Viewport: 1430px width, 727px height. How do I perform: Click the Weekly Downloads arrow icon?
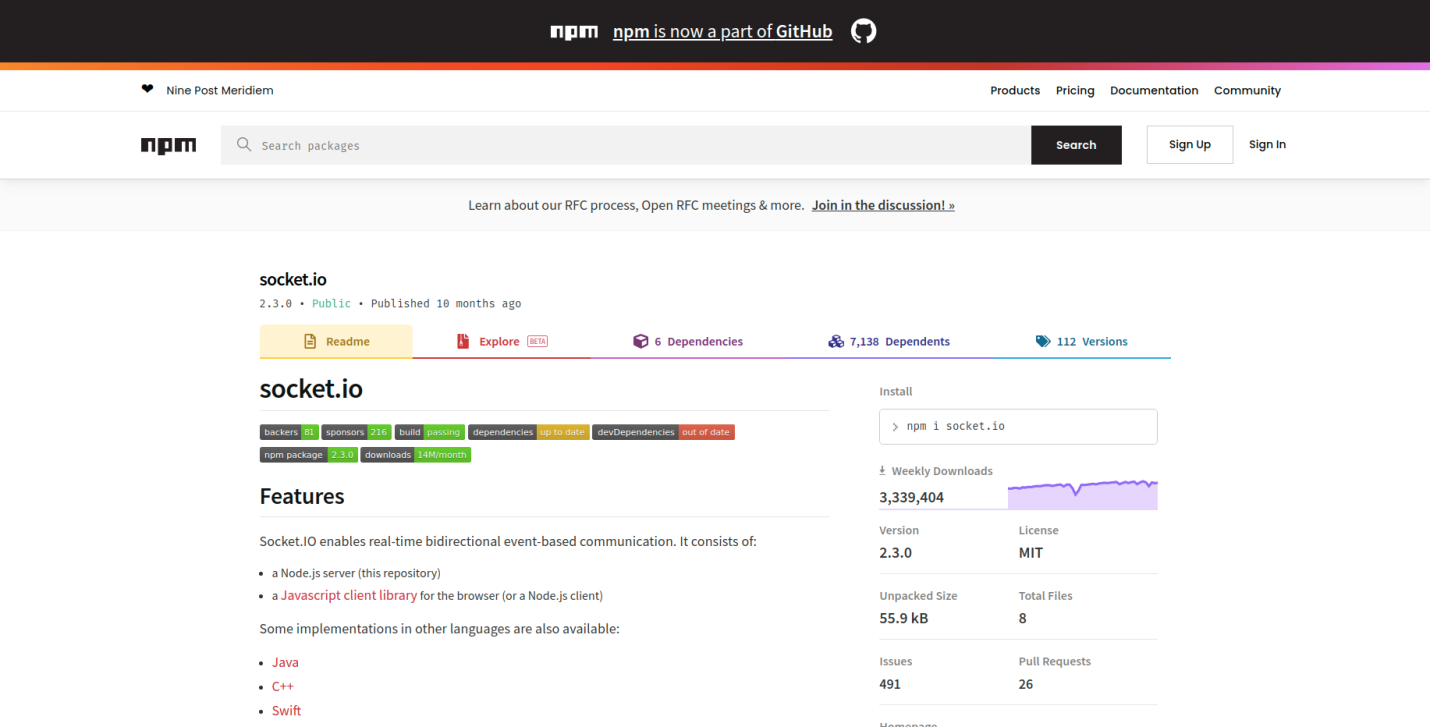pyautogui.click(x=883, y=470)
